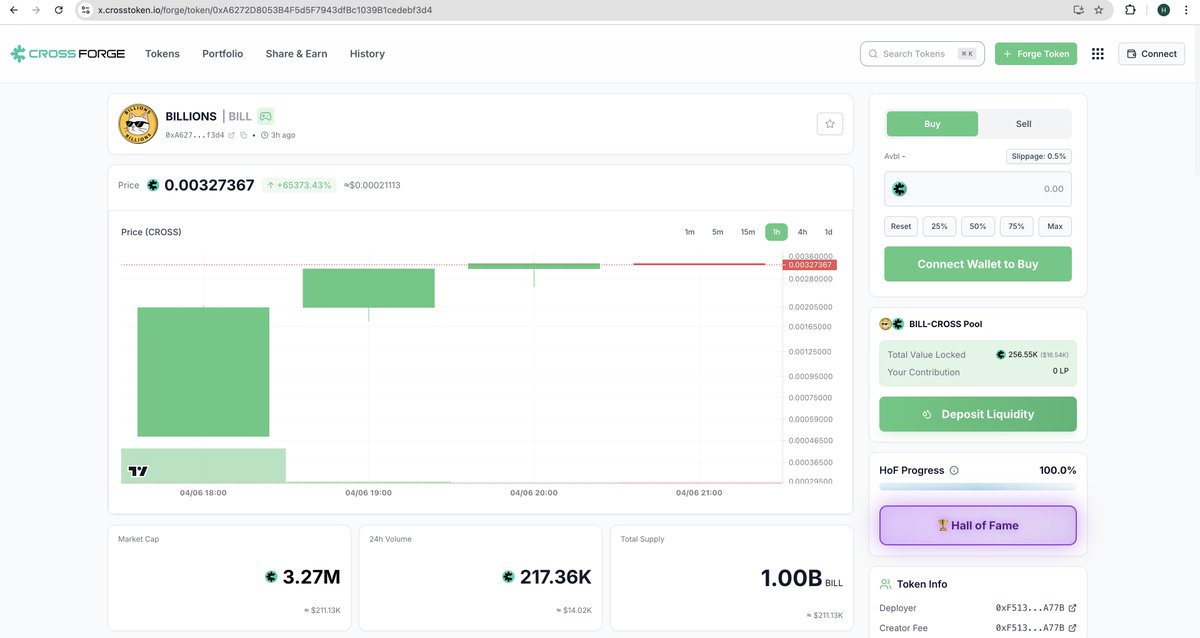This screenshot has height=638, width=1200.
Task: Click the BILLIONS token avatar image
Action: point(138,124)
